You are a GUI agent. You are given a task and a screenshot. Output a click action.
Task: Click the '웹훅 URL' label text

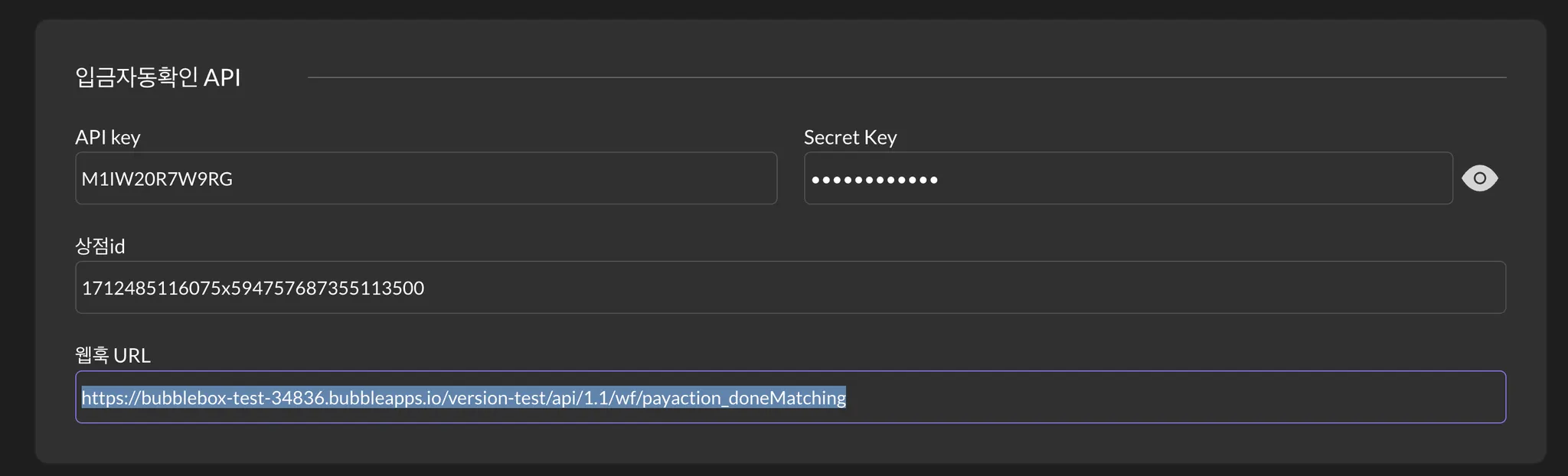(x=113, y=356)
